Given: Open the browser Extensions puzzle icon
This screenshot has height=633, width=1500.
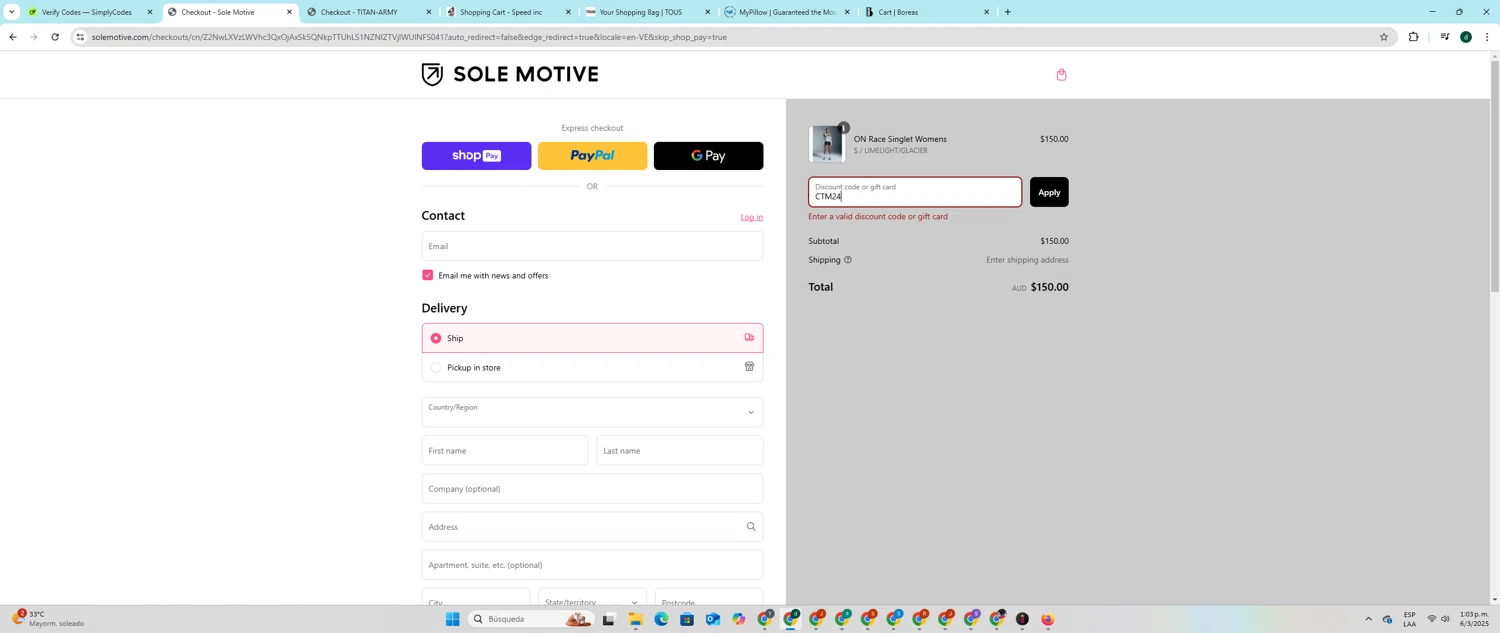Looking at the screenshot, I should 1413,37.
